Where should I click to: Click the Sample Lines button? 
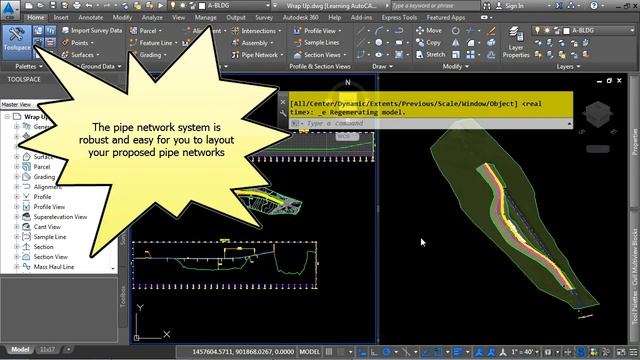pos(317,42)
